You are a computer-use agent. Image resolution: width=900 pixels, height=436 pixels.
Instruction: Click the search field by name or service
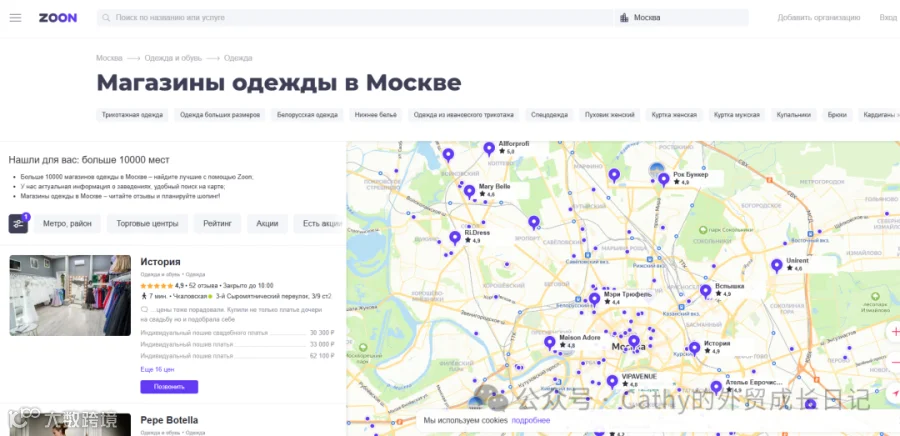(356, 18)
